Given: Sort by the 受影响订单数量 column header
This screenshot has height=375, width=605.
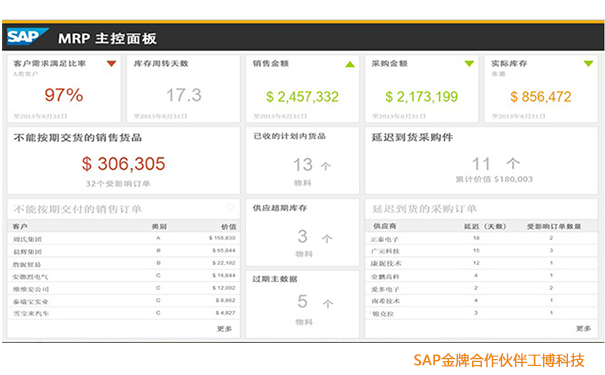Looking at the screenshot, I should 554,226.
